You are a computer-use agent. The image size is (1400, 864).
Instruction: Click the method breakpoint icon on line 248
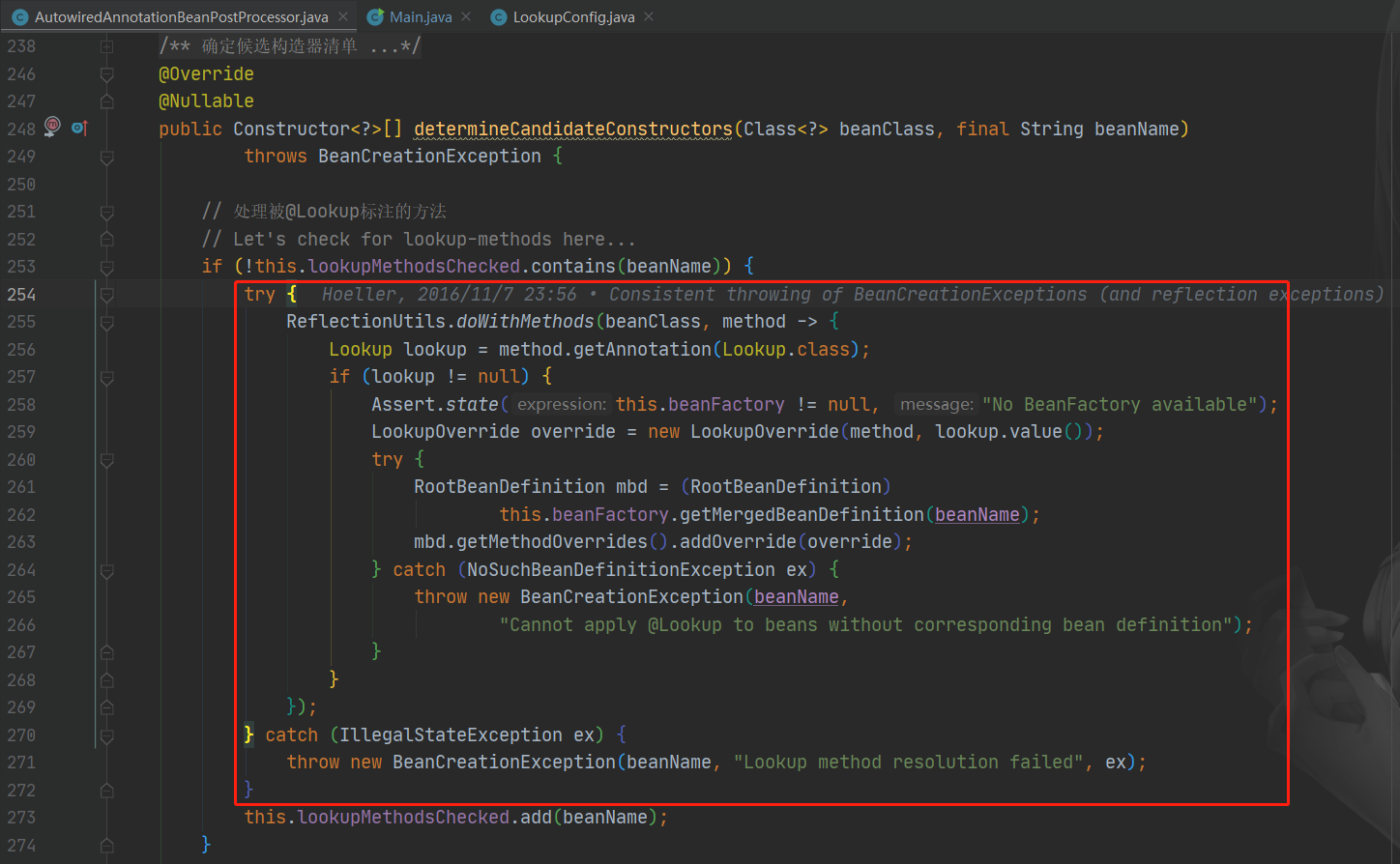pyautogui.click(x=52, y=126)
